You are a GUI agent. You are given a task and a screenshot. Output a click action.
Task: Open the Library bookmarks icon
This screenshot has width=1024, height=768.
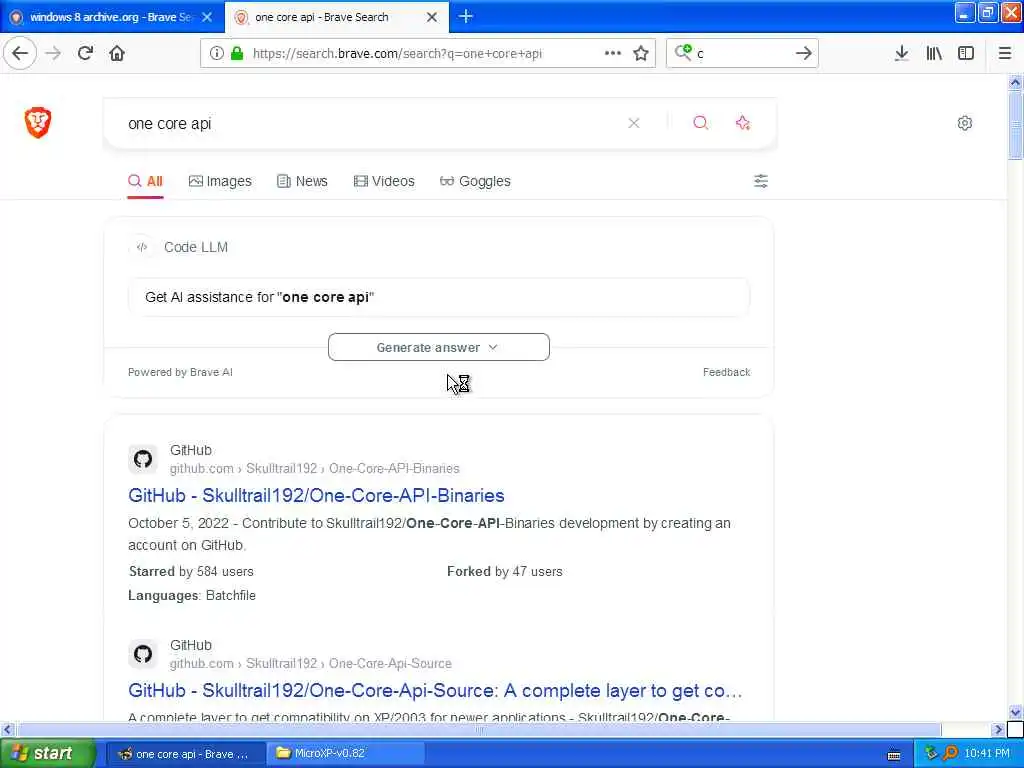pyautogui.click(x=934, y=53)
